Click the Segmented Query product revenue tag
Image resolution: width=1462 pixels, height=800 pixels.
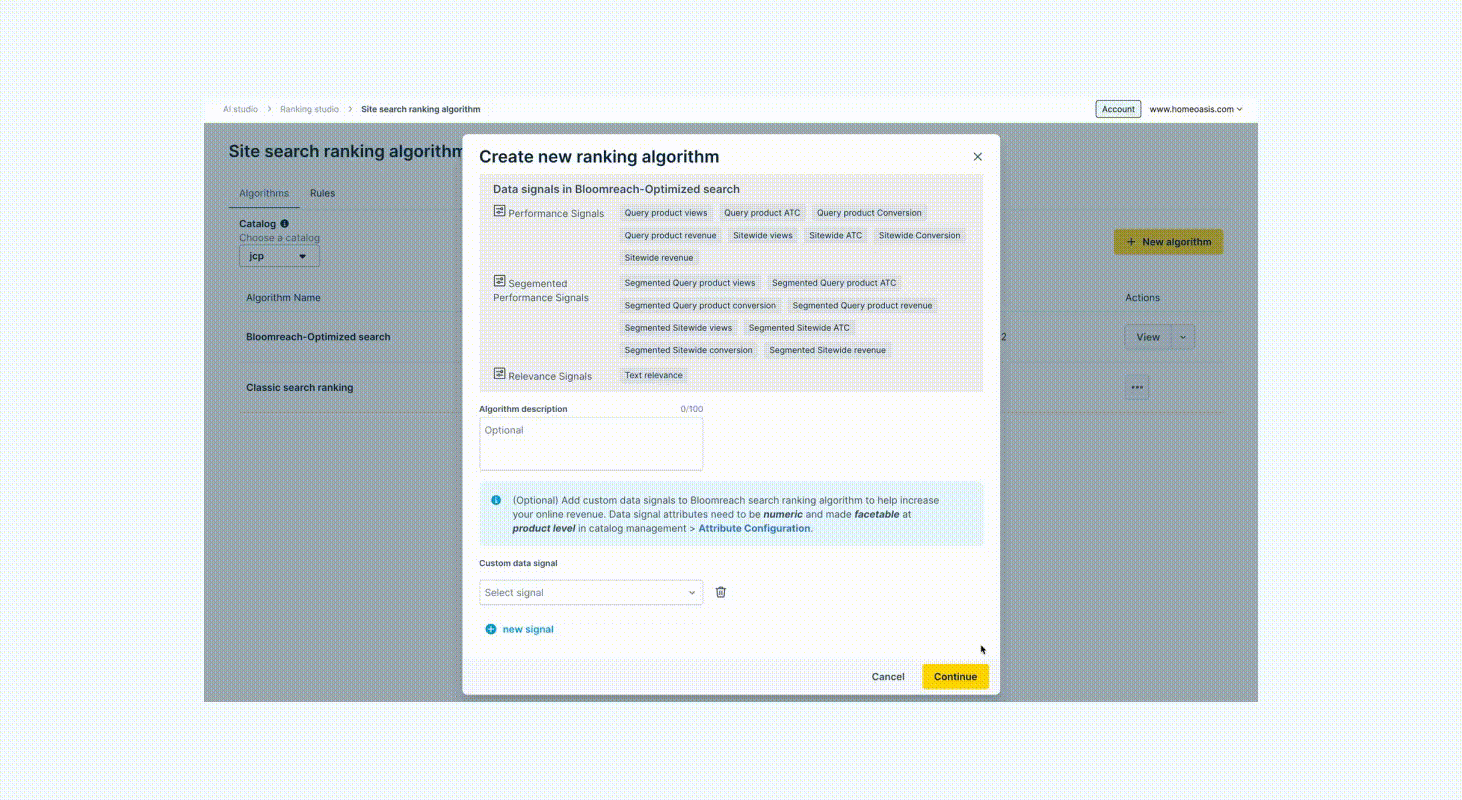[x=862, y=306]
